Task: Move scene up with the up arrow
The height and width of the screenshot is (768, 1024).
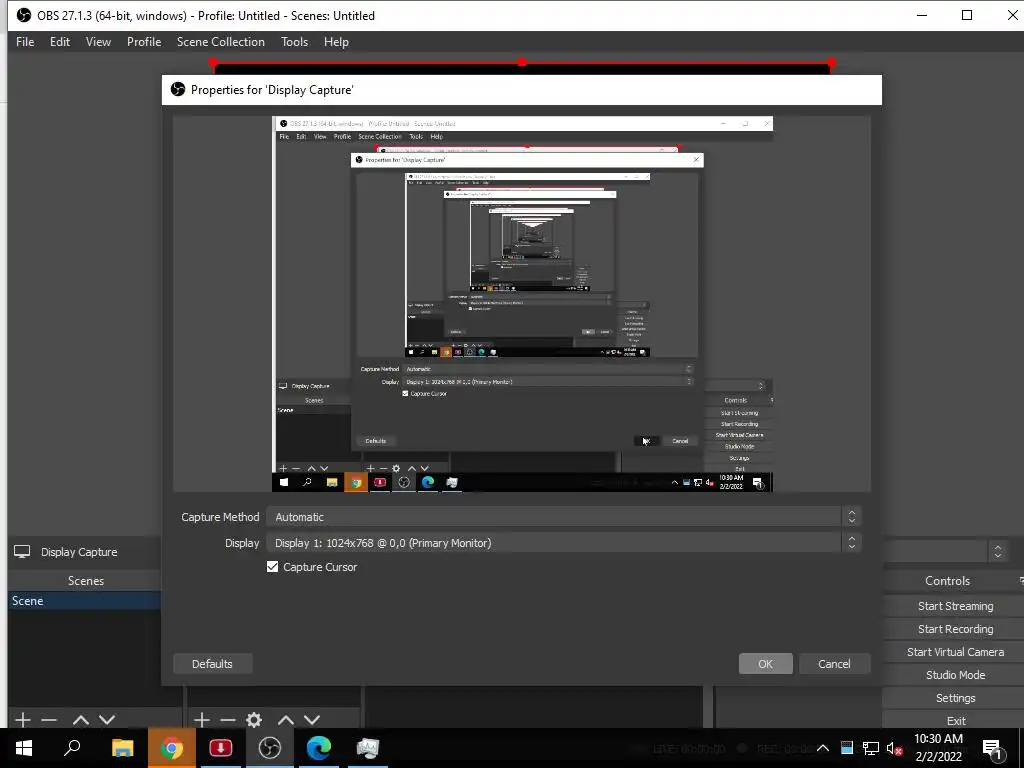Action: coord(80,720)
